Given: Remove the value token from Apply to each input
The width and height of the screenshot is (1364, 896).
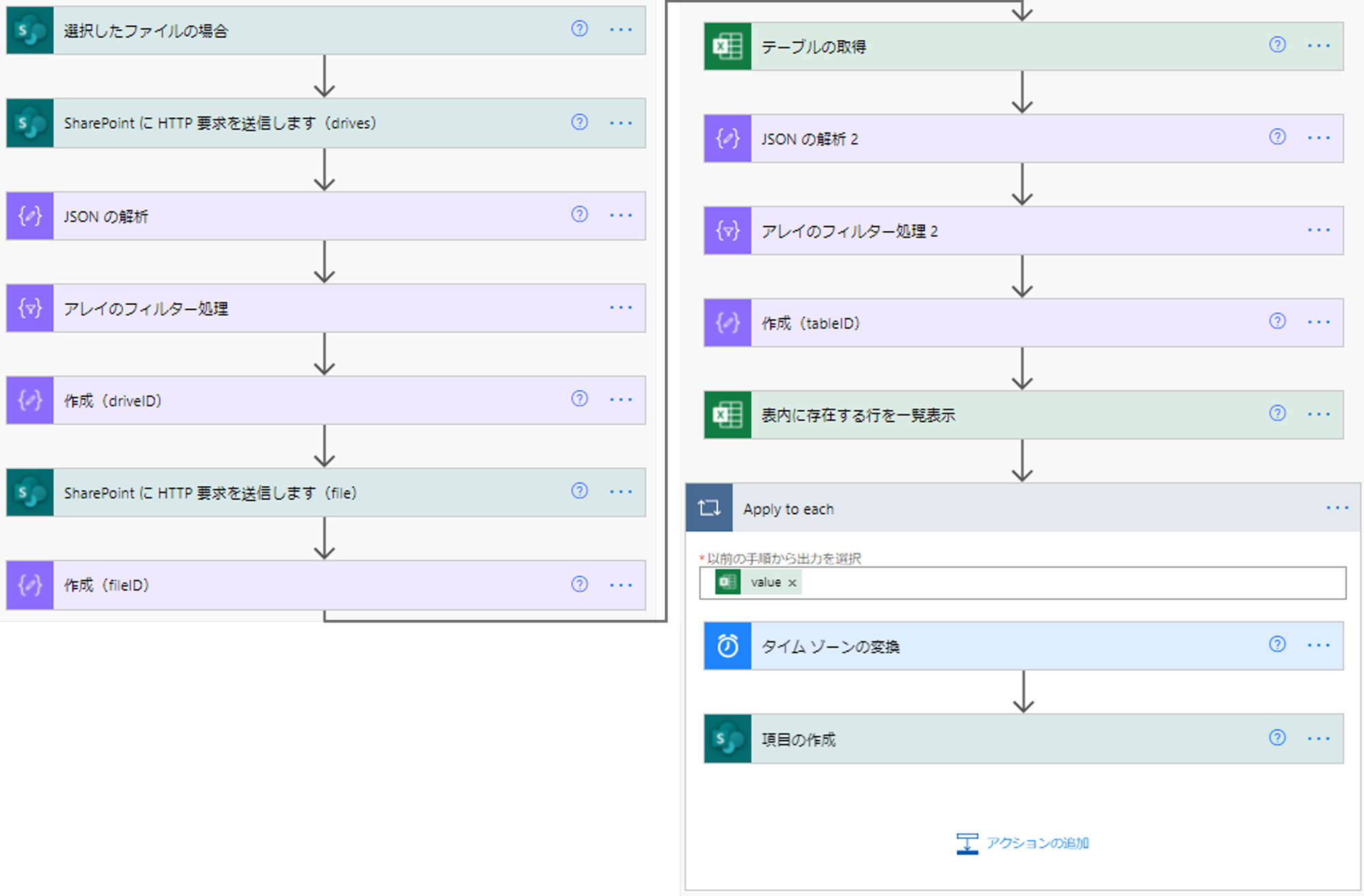Looking at the screenshot, I should [792, 582].
